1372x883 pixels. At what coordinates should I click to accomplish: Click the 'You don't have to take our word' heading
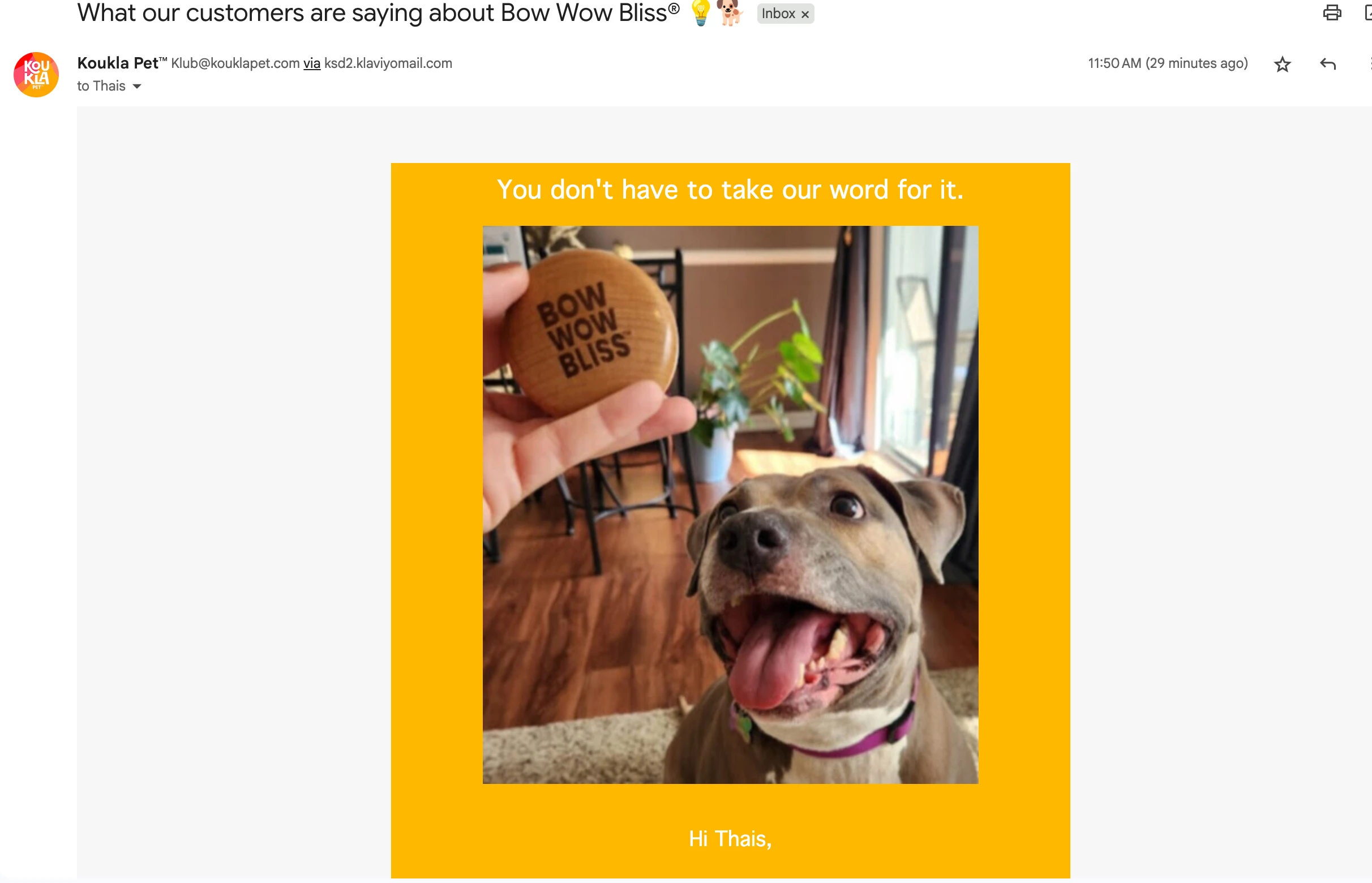coord(730,189)
